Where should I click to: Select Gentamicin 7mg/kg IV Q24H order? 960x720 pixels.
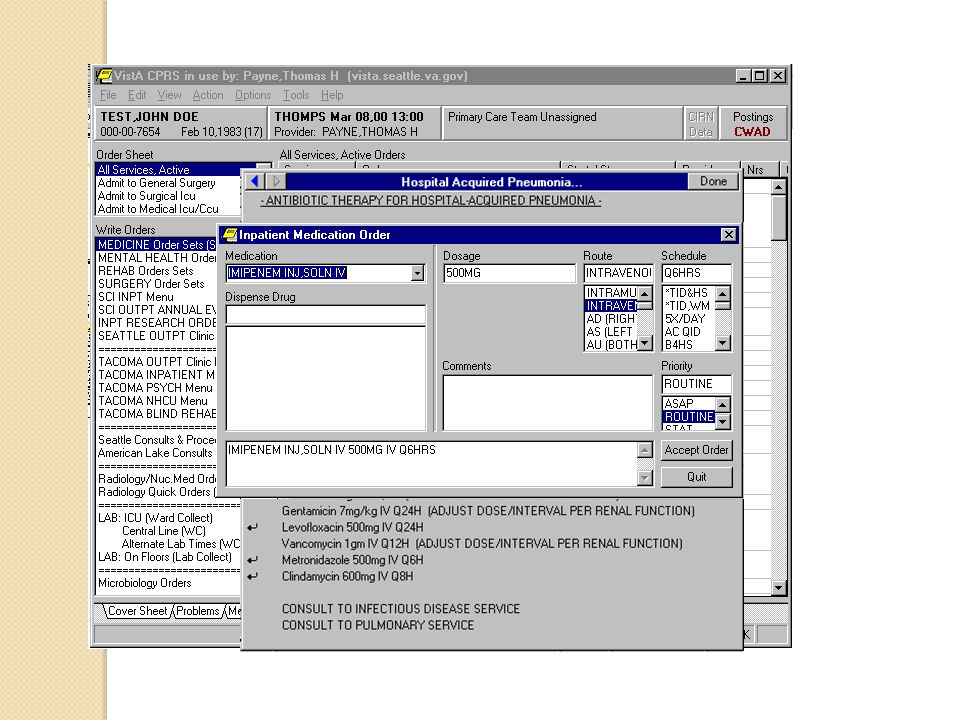488,511
